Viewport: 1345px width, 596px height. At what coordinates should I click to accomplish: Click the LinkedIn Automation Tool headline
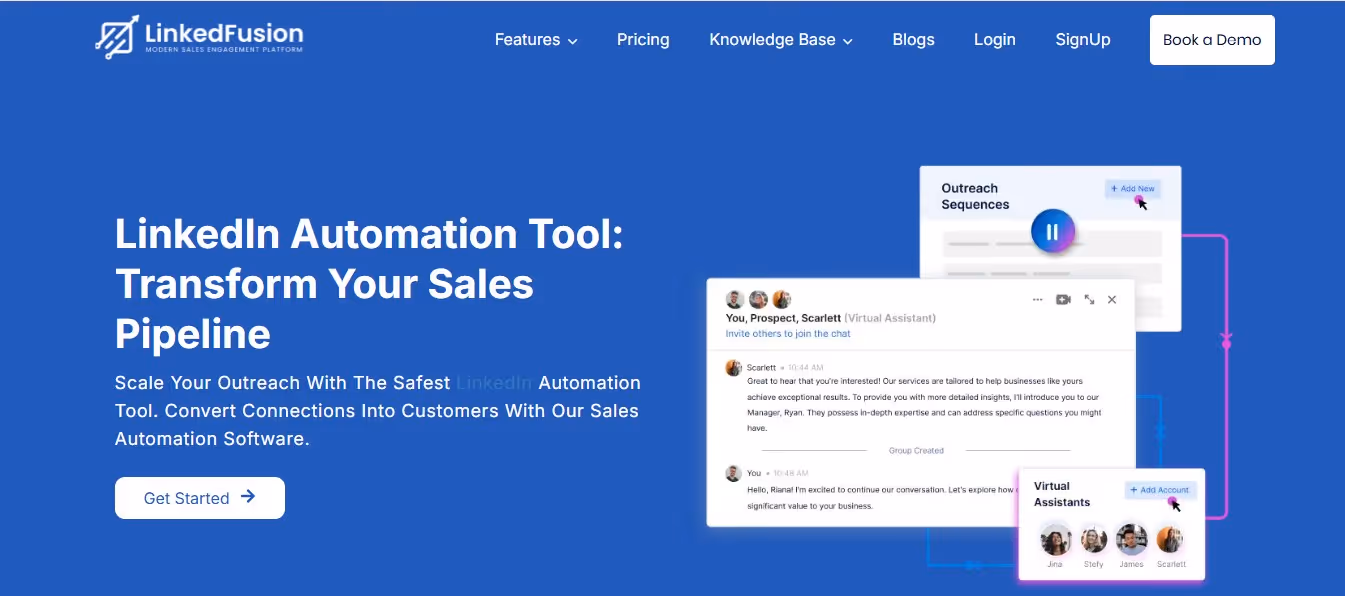tap(369, 284)
